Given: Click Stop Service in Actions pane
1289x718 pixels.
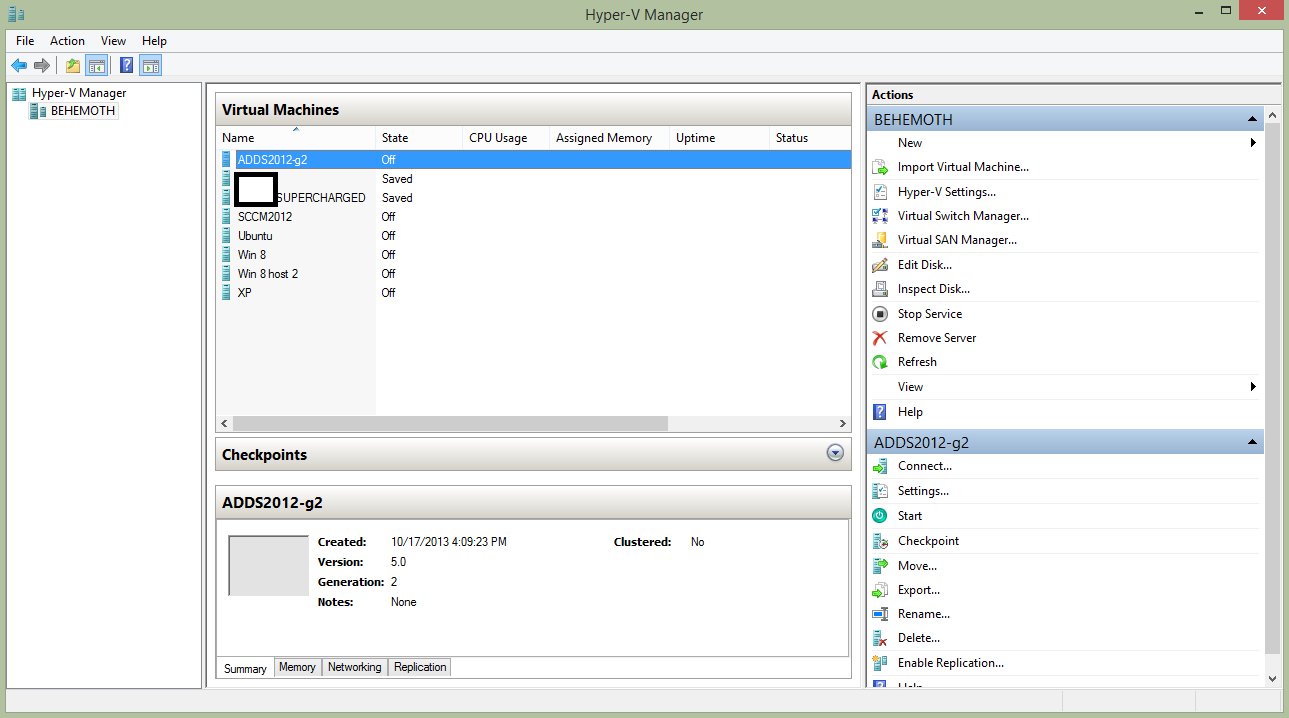Looking at the screenshot, I should (930, 314).
